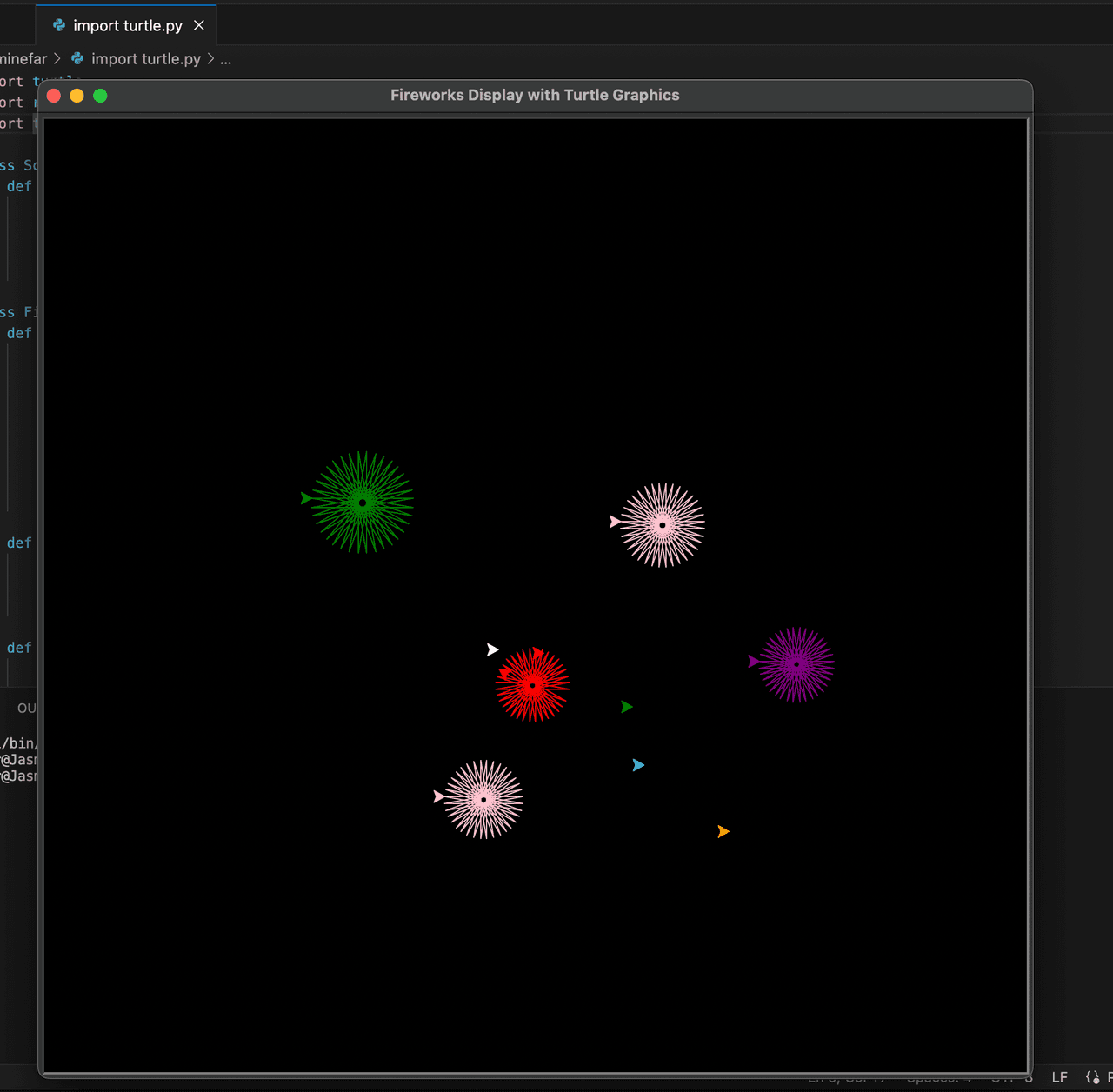Close the import turtle.py editor tab

199,25
